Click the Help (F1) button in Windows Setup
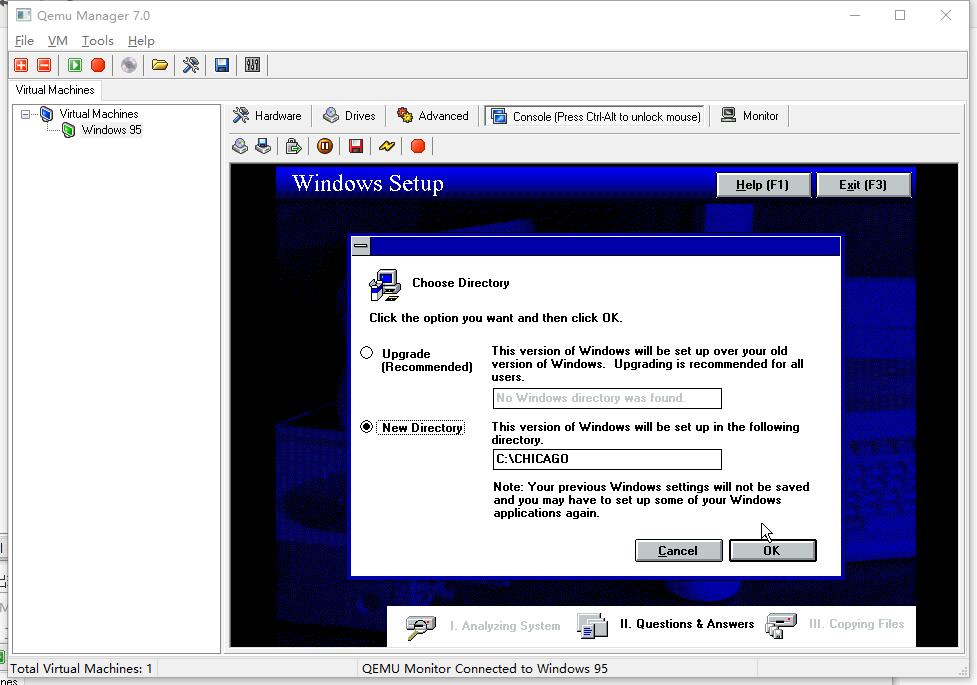This screenshot has width=977, height=685. (763, 184)
